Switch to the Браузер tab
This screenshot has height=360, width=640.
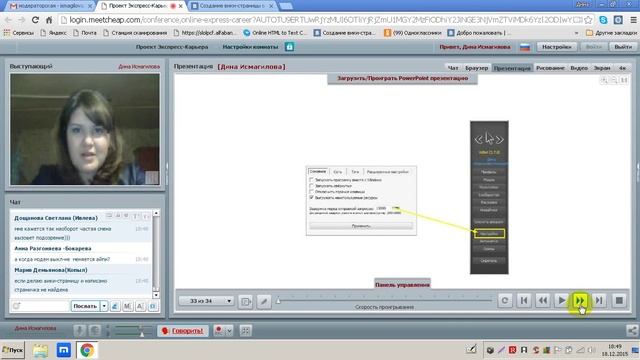coord(476,68)
